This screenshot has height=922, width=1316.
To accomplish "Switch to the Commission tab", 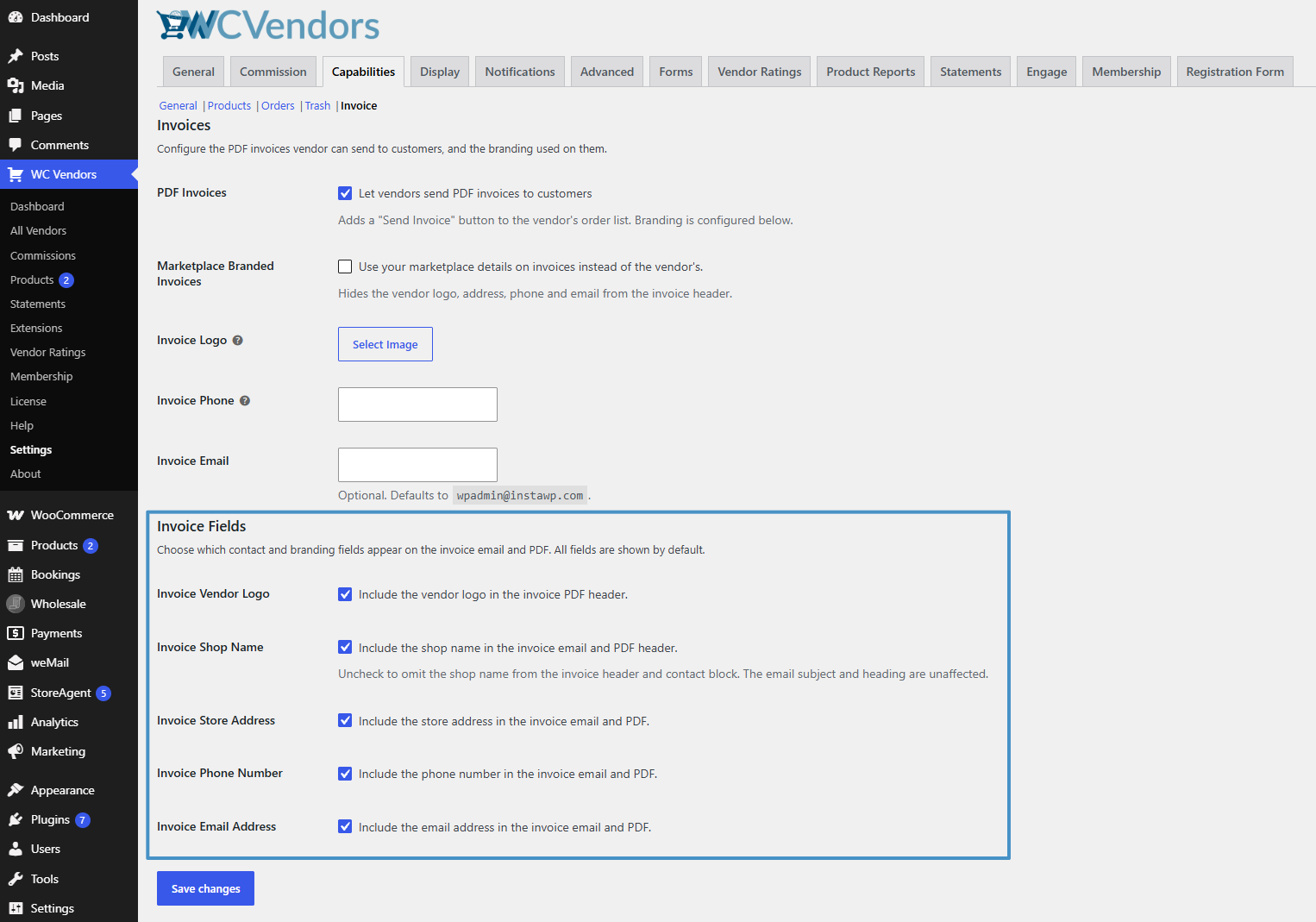I will [x=273, y=72].
